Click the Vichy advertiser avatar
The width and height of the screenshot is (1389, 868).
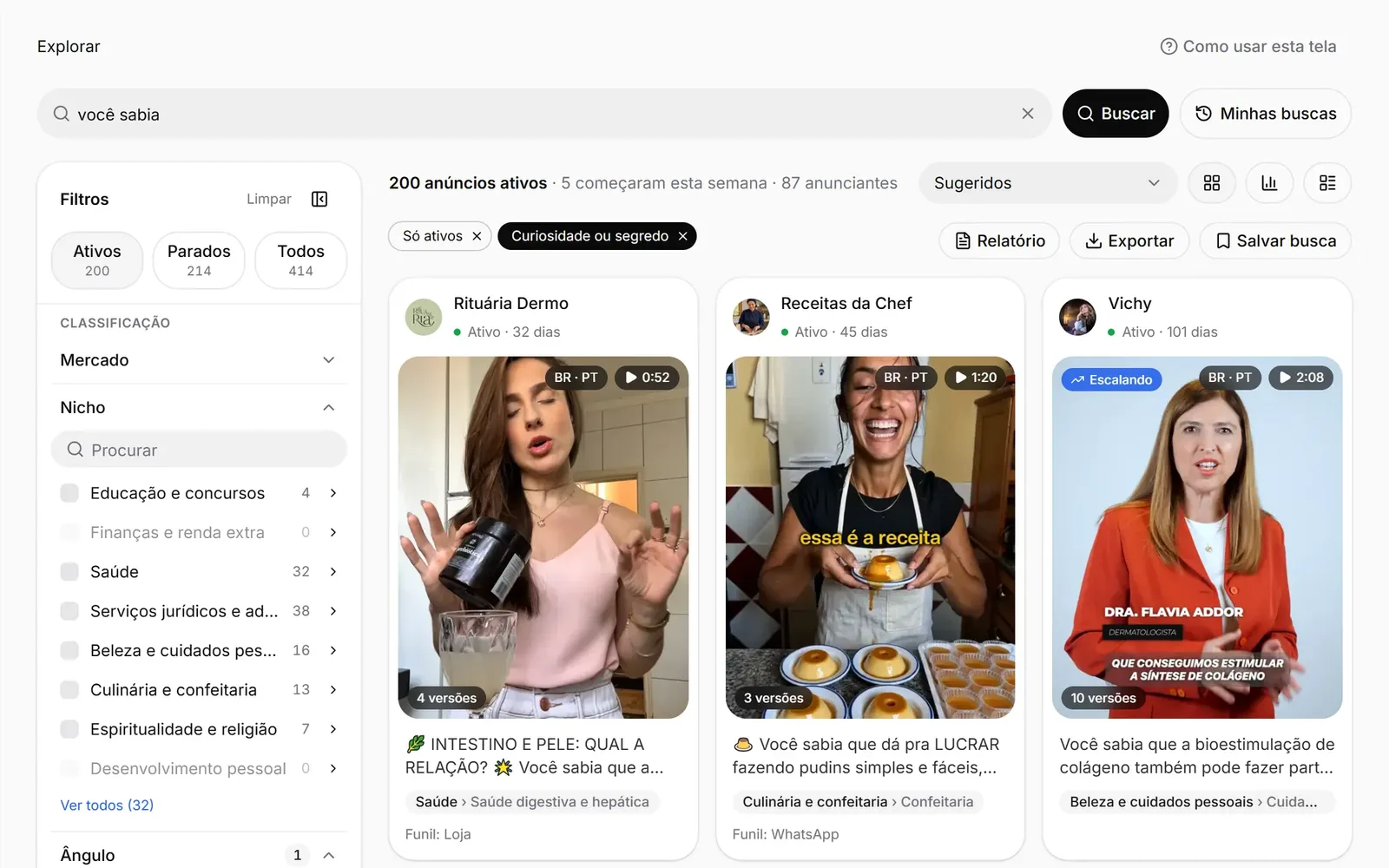1078,318
